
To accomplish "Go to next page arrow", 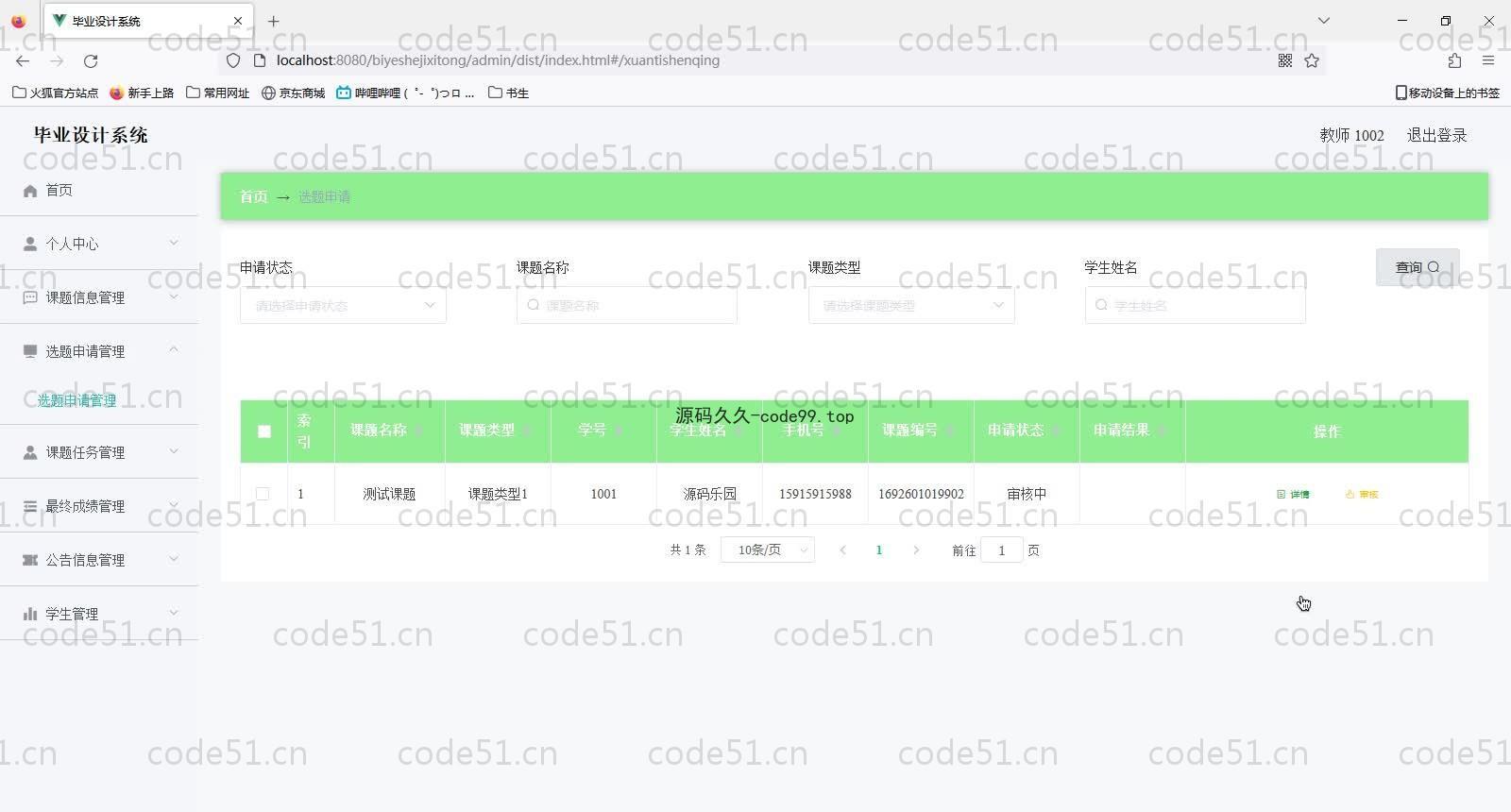I will coord(915,550).
